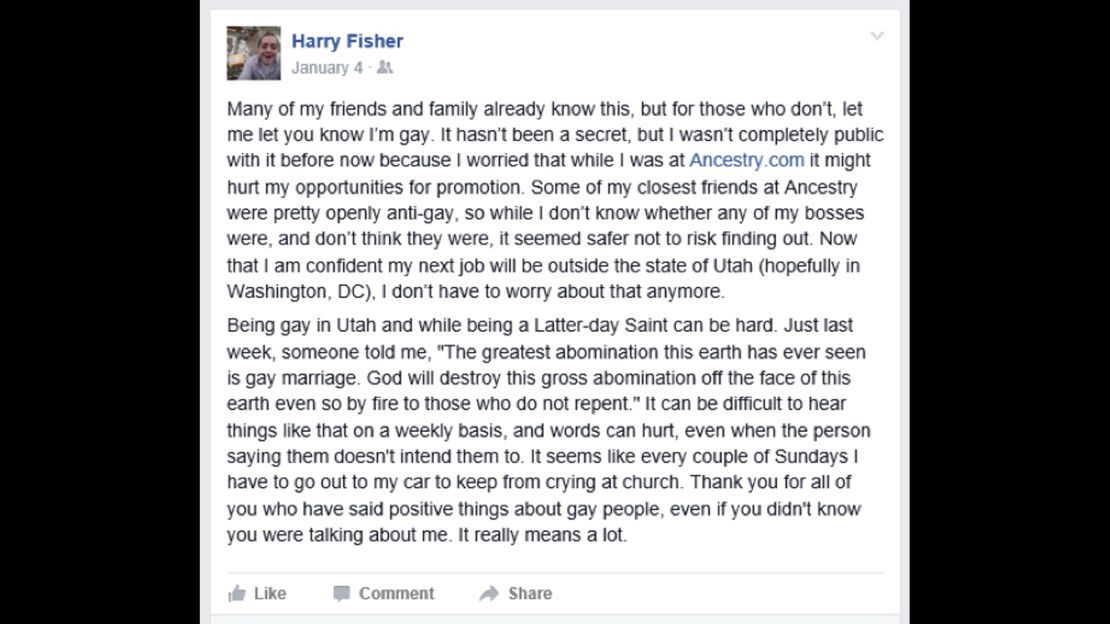Viewport: 1110px width, 624px height.
Task: Click the bolded Harry Fisher header text
Action: (x=348, y=41)
